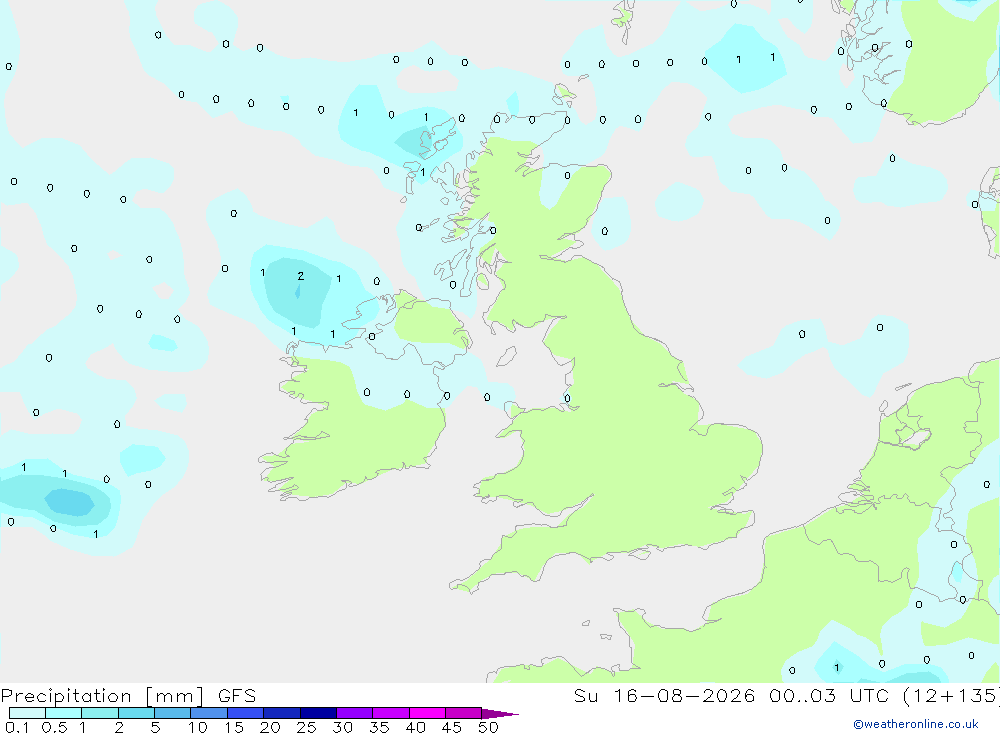Click the legend arrow tip above 50
The height and width of the screenshot is (733, 1000).
tap(499, 714)
